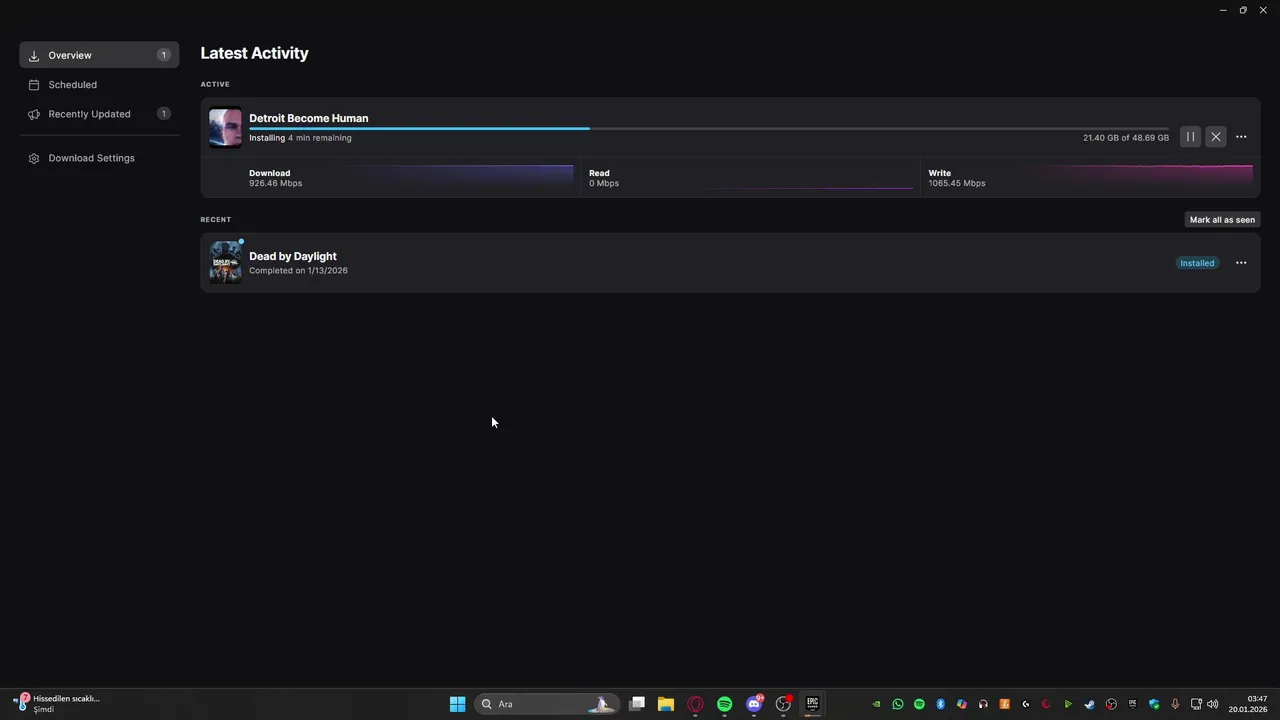Viewport: 1280px width, 720px height.
Task: Click the download icon beside Overview
Action: [34, 55]
